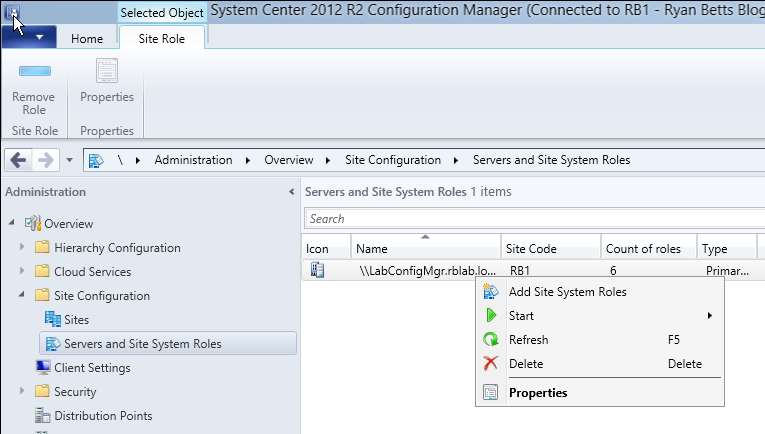This screenshot has width=765, height=434.
Task: Click the Sites node icon
Action: tap(53, 319)
